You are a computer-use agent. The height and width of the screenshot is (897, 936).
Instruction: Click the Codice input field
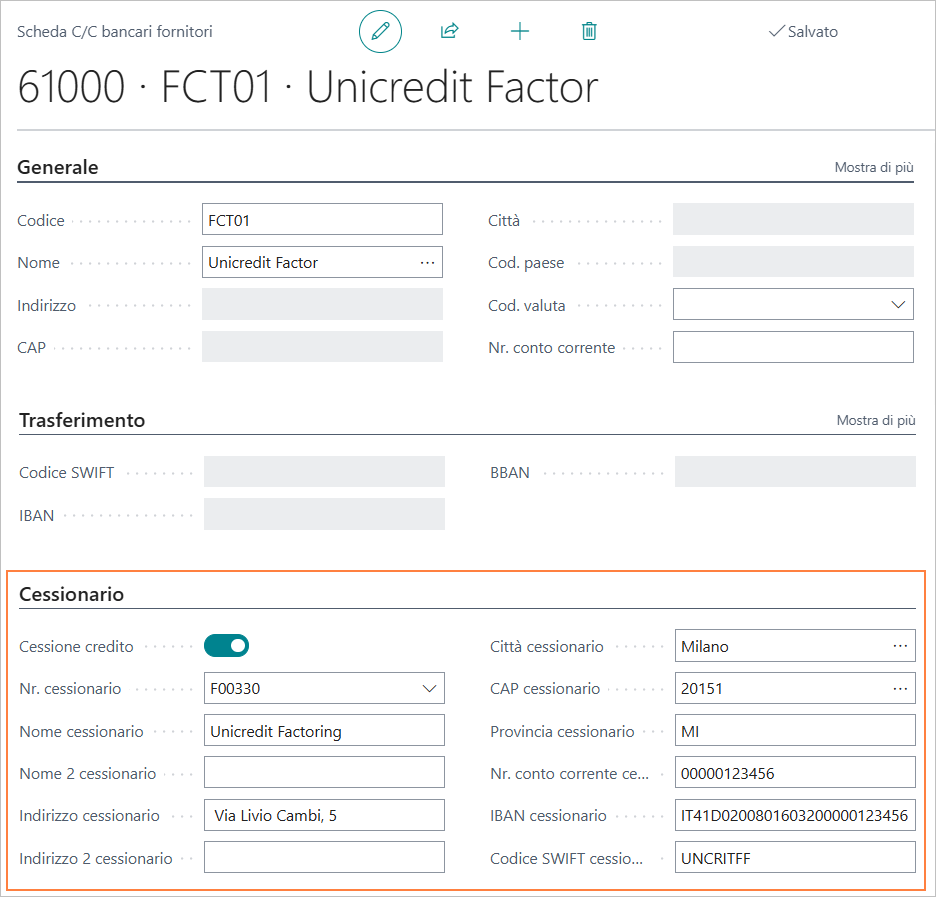tap(322, 220)
